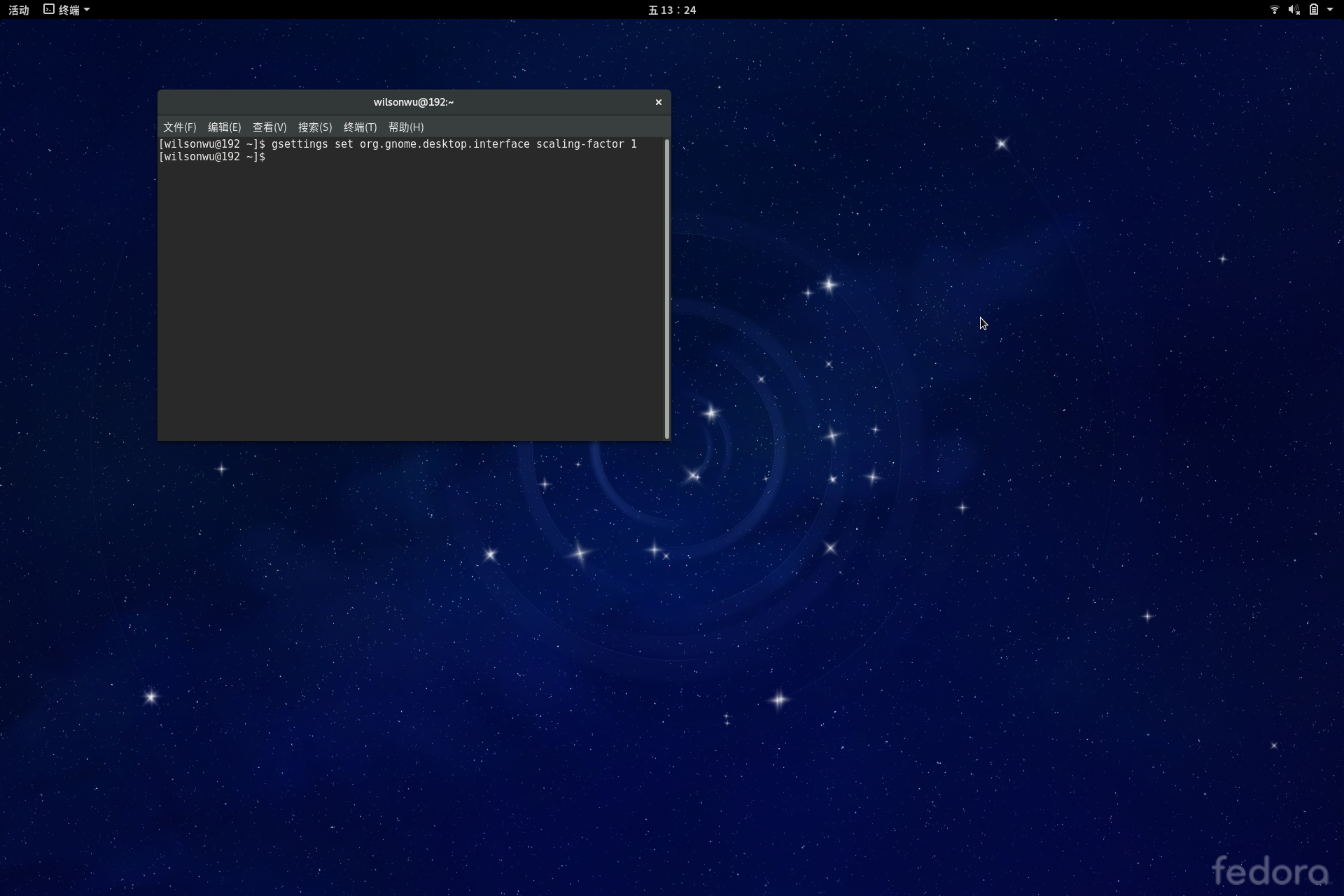Open the 活动 activities overview
Viewport: 1344px width, 896px height.
tap(19, 10)
